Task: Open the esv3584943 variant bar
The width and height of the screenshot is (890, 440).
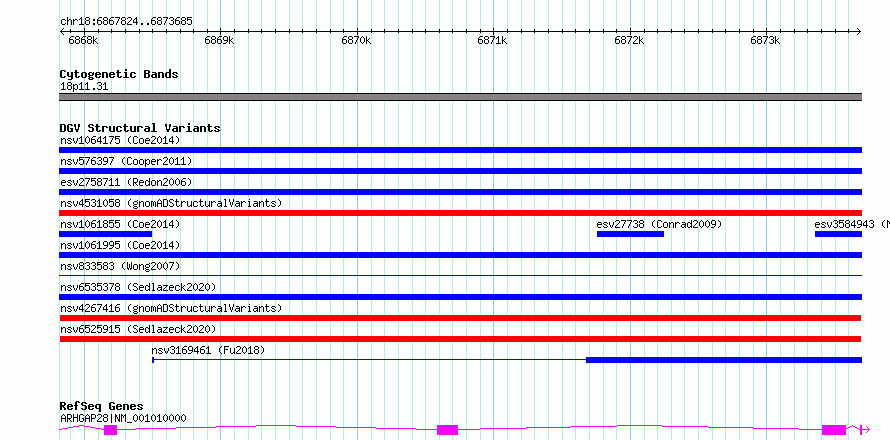Action: (x=838, y=234)
